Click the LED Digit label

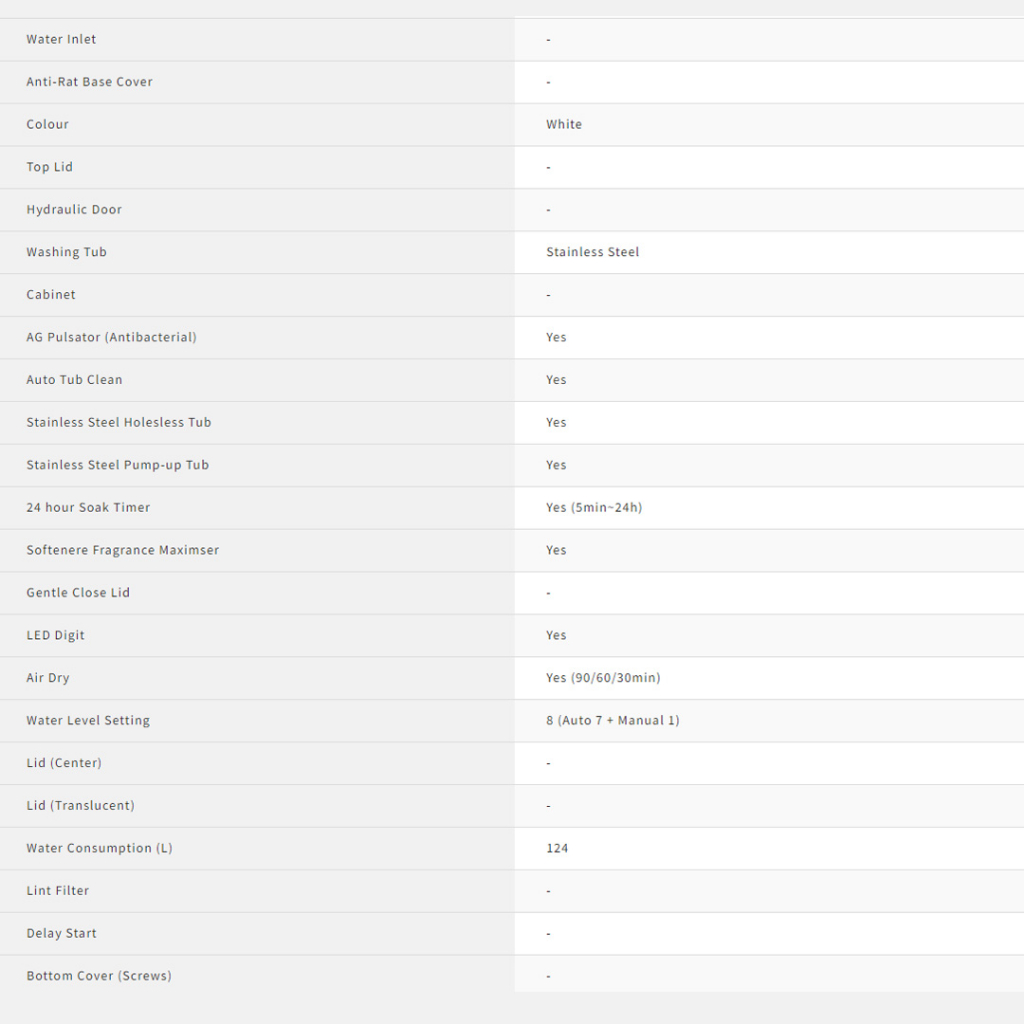coord(55,635)
